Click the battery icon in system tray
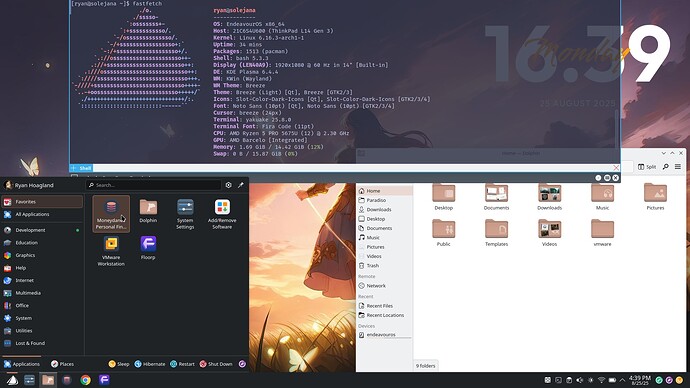This screenshot has height=388, width=690. [612, 380]
